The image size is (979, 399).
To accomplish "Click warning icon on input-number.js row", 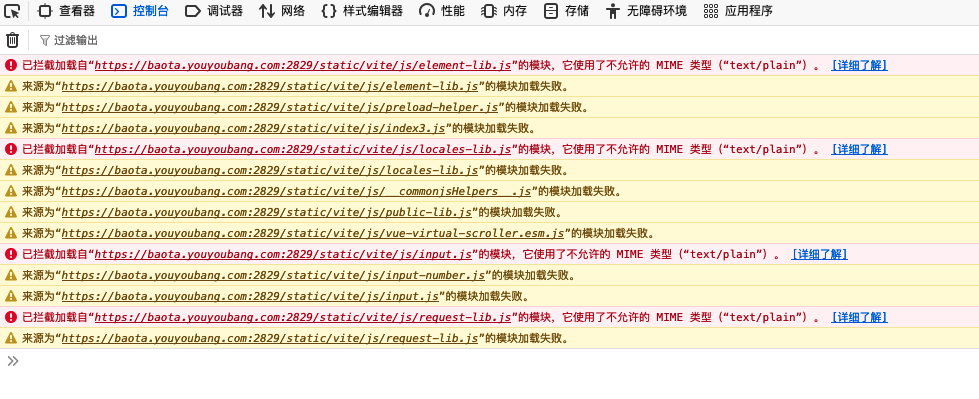I will tap(11, 275).
